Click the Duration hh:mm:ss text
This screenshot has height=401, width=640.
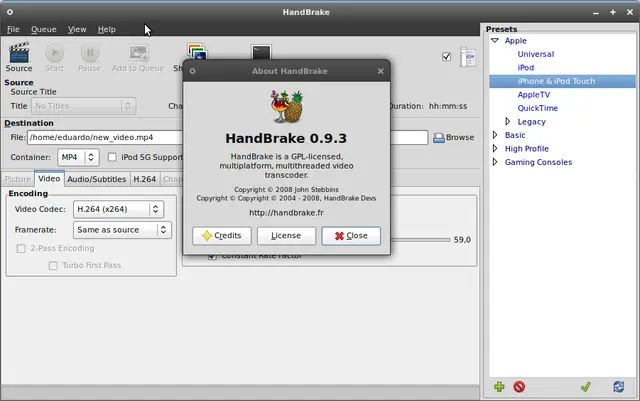click(427, 106)
